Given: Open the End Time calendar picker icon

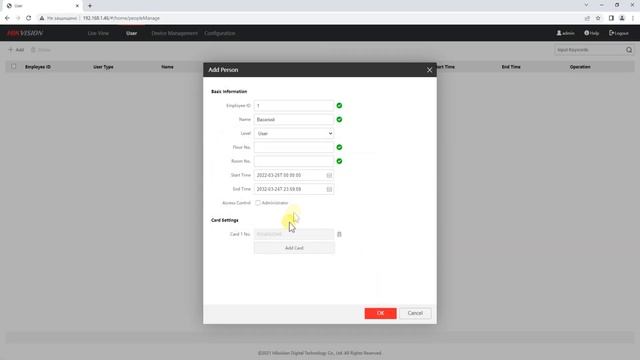Looking at the screenshot, I should point(329,189).
